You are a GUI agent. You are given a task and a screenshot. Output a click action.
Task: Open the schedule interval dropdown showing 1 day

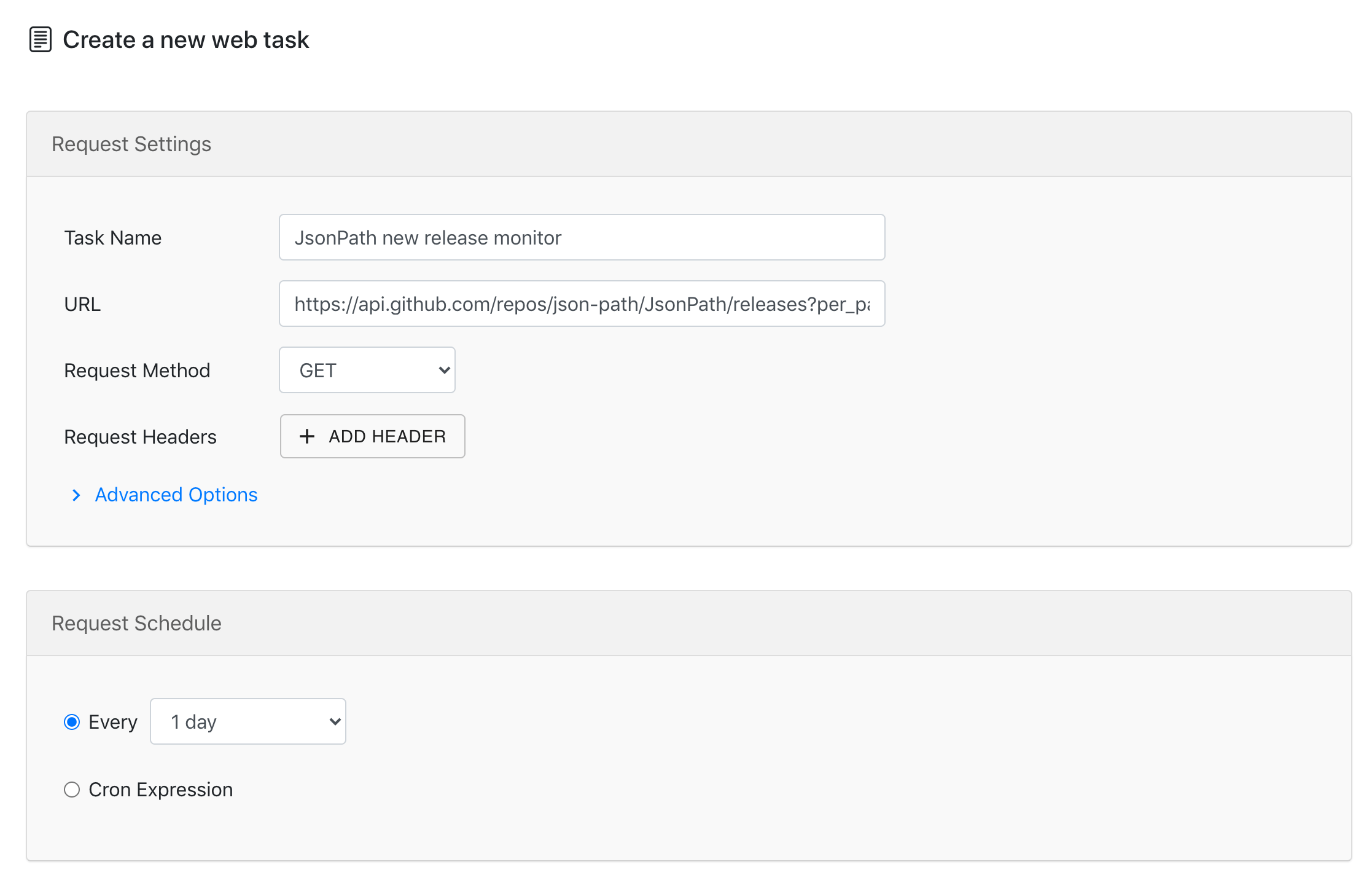(248, 721)
